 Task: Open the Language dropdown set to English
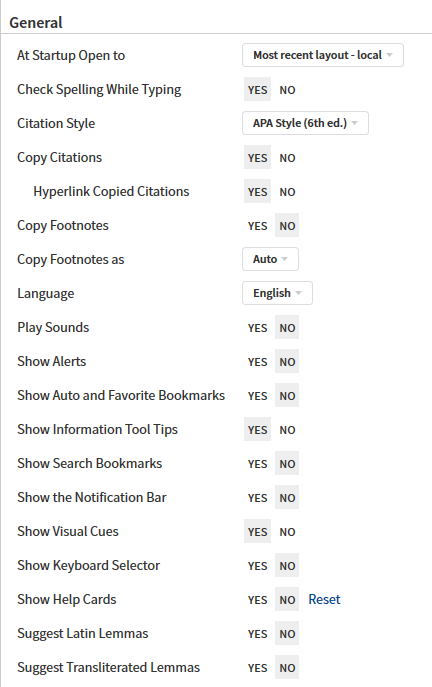coord(277,293)
